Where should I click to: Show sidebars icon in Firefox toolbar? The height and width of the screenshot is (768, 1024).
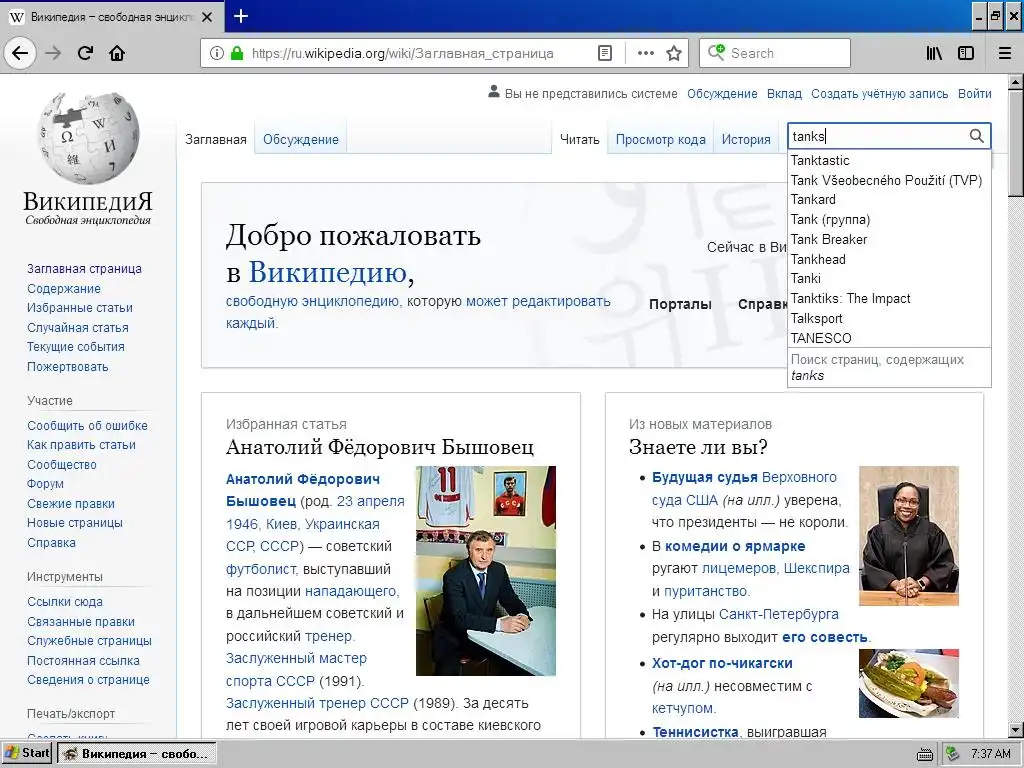966,54
